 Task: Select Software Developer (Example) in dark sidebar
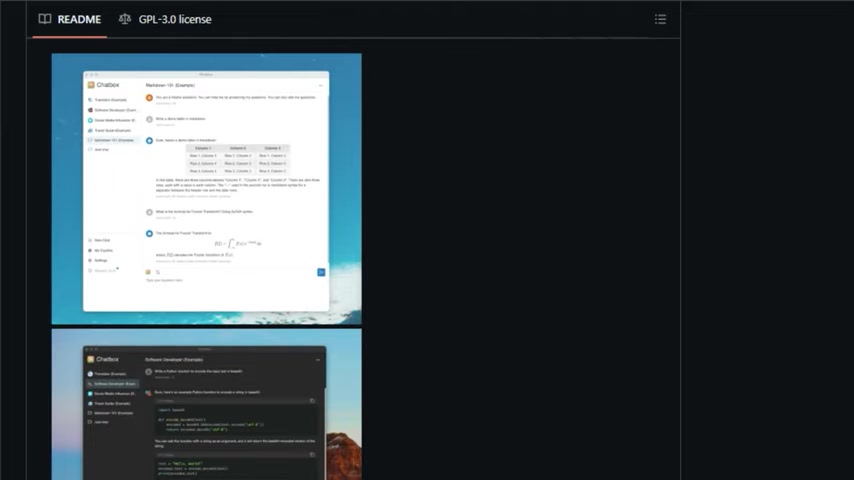[112, 384]
